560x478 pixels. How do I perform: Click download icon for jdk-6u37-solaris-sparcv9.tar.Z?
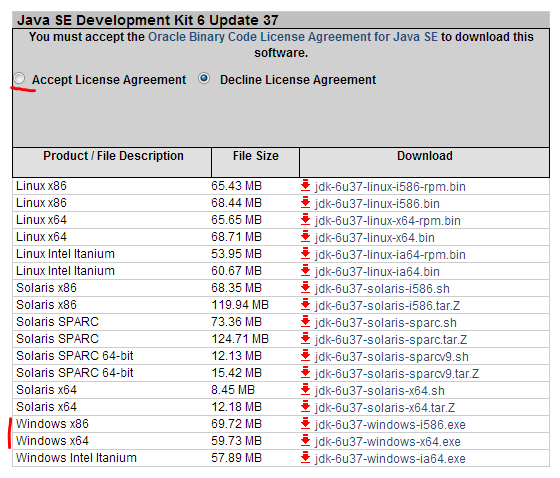pos(305,373)
